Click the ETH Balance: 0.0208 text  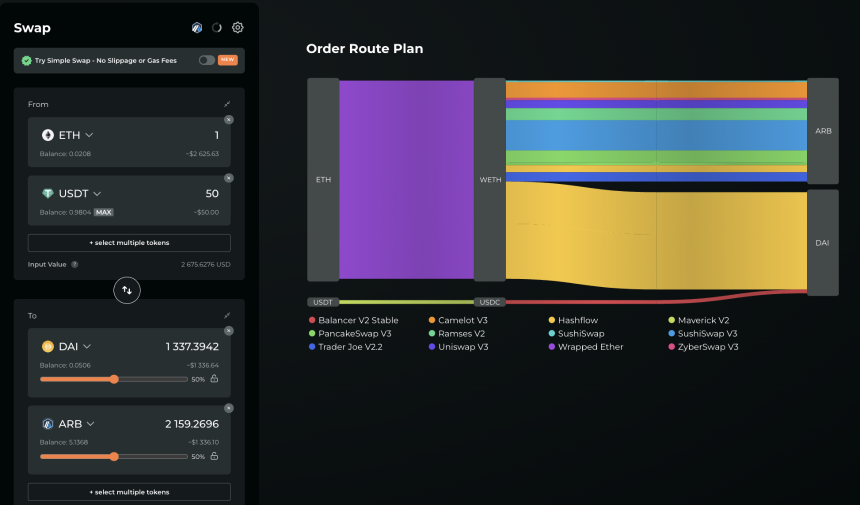tap(65, 154)
